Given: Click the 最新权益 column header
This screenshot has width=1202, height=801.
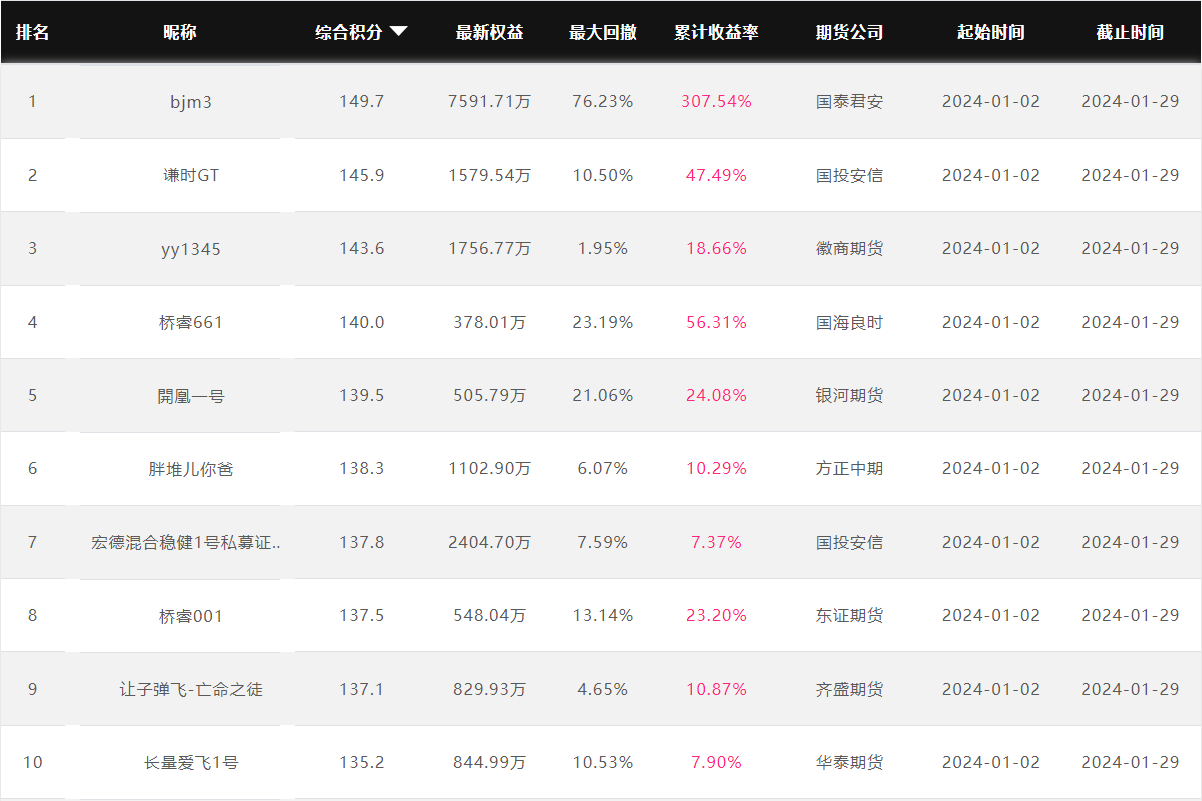Looking at the screenshot, I should [x=489, y=32].
